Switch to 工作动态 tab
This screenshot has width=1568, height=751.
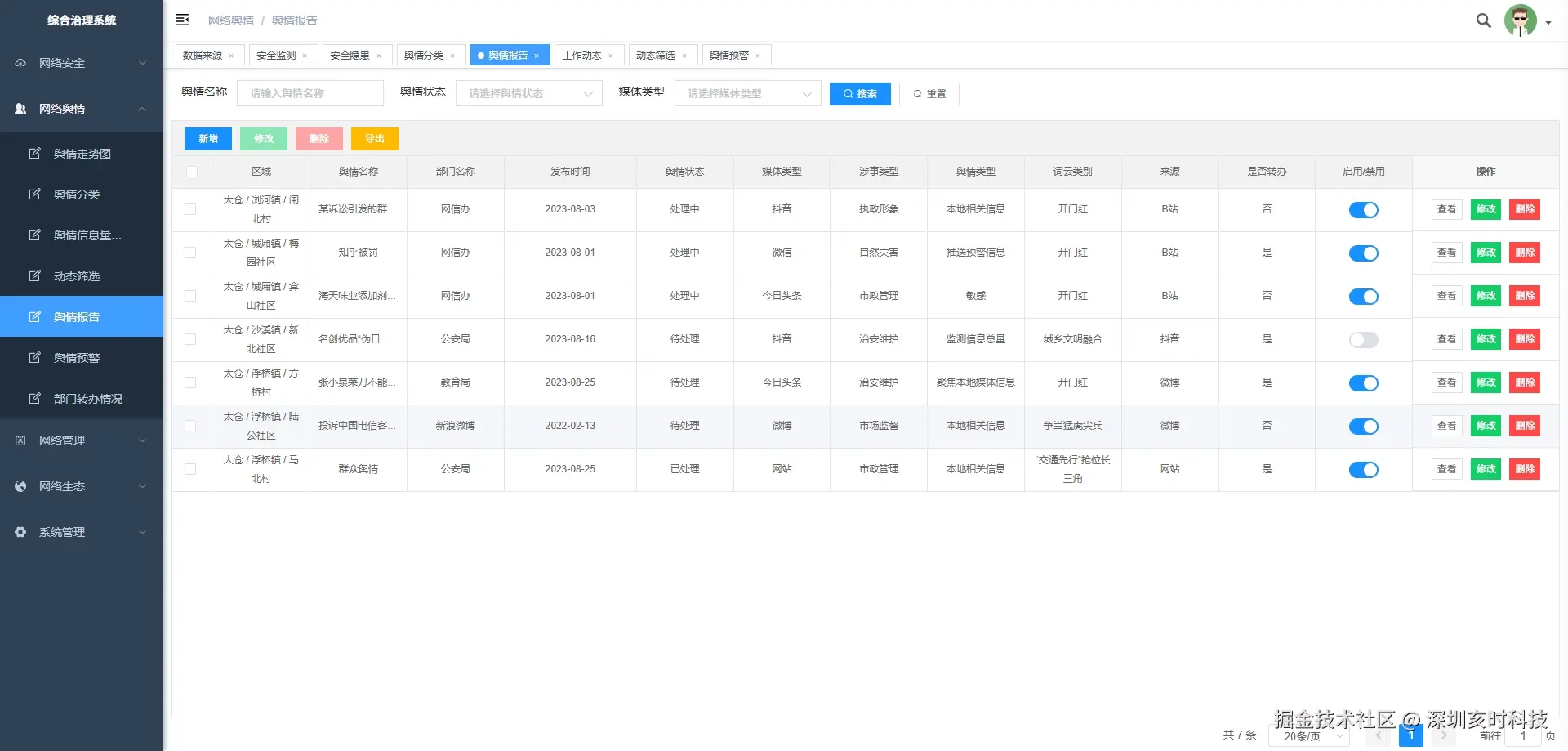(x=581, y=56)
